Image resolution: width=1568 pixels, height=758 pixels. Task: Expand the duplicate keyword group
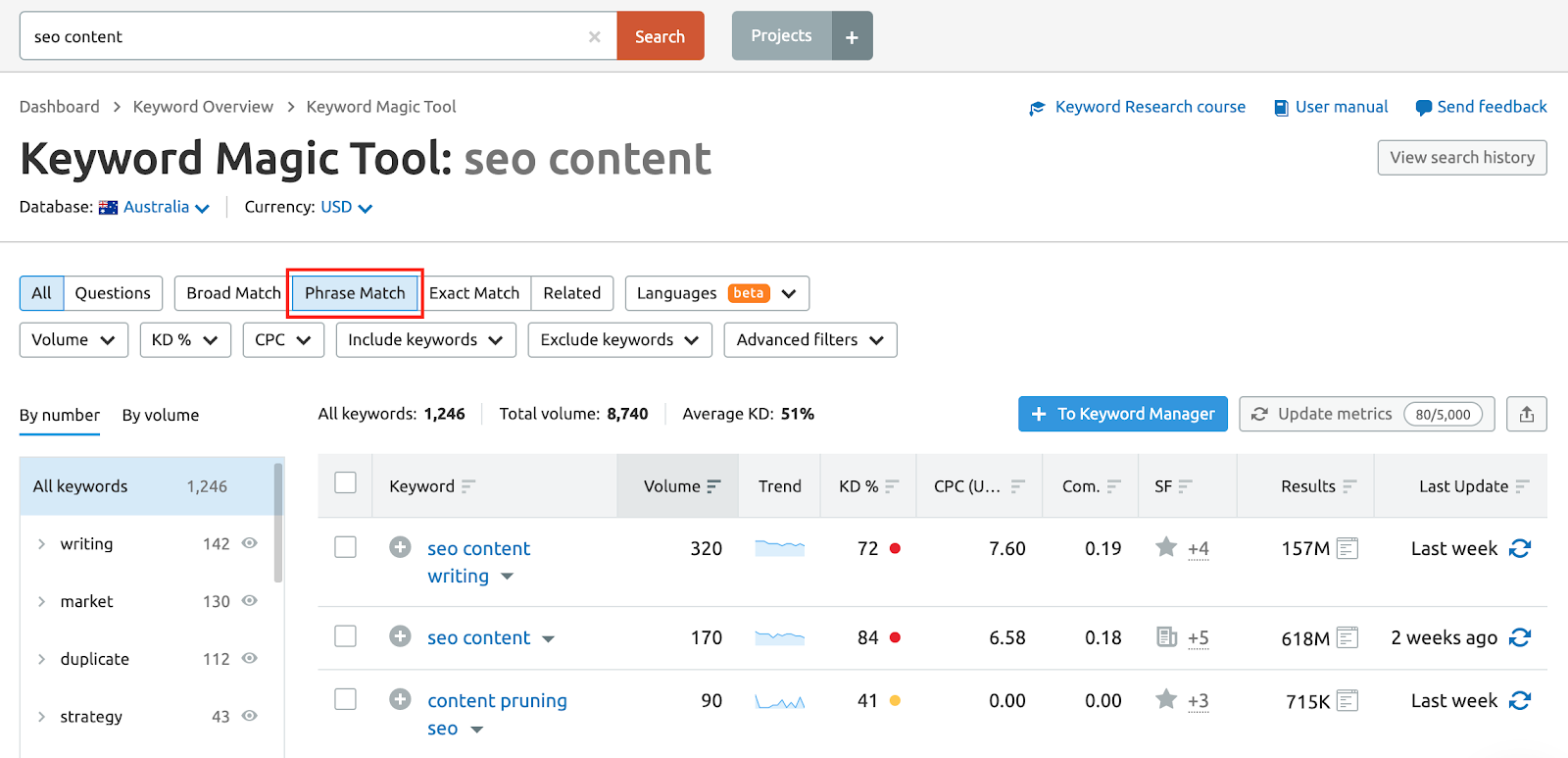point(41,659)
